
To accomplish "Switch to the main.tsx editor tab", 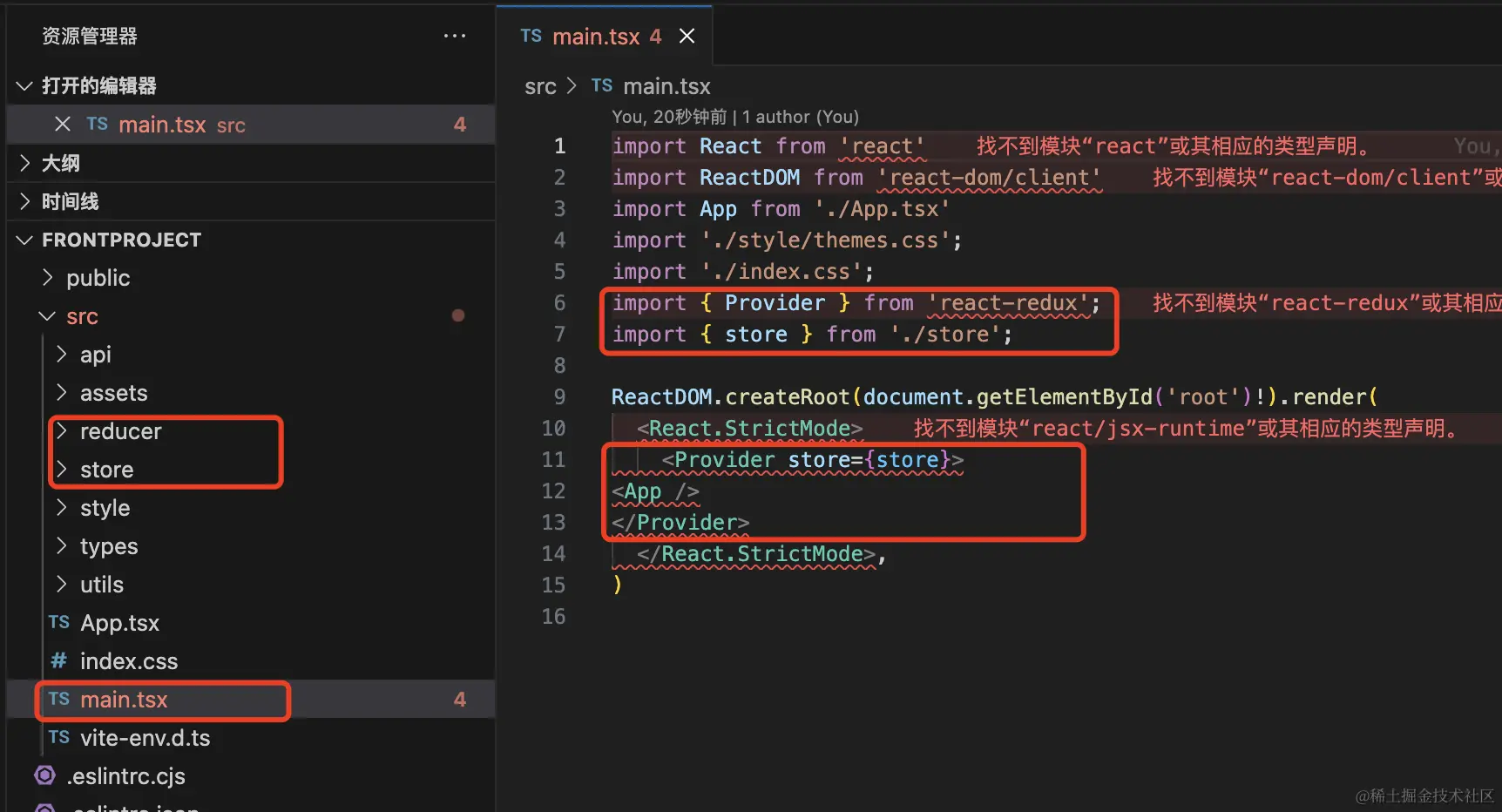I will [606, 36].
